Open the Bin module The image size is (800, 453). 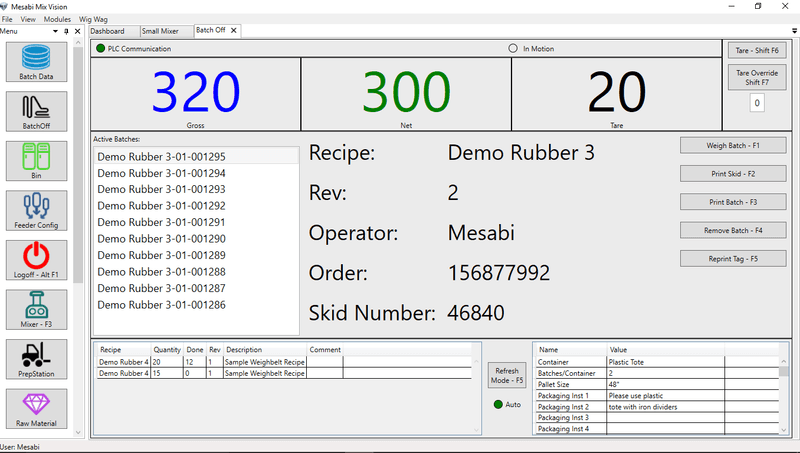36,161
